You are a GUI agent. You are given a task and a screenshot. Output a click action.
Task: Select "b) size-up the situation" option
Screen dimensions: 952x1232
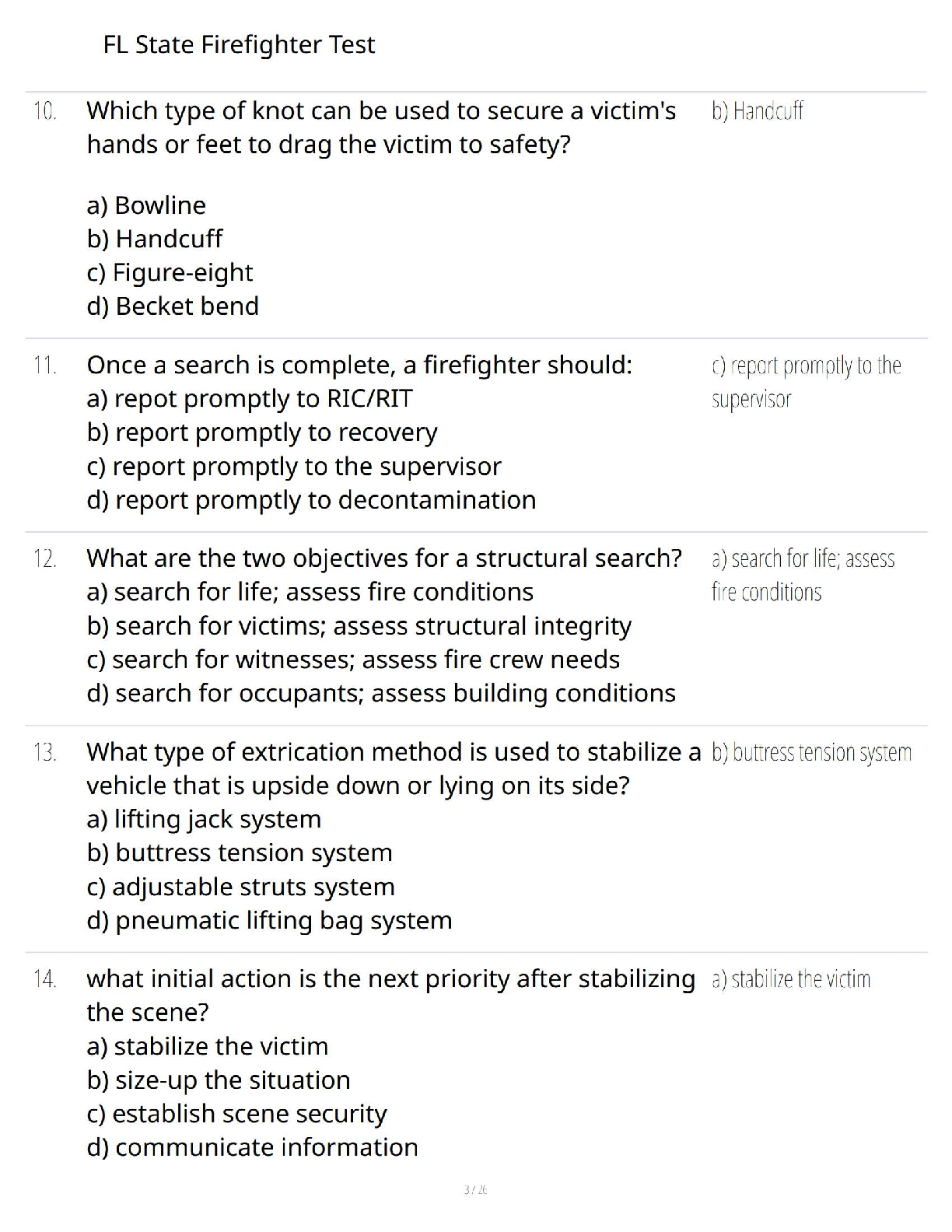(x=219, y=1080)
